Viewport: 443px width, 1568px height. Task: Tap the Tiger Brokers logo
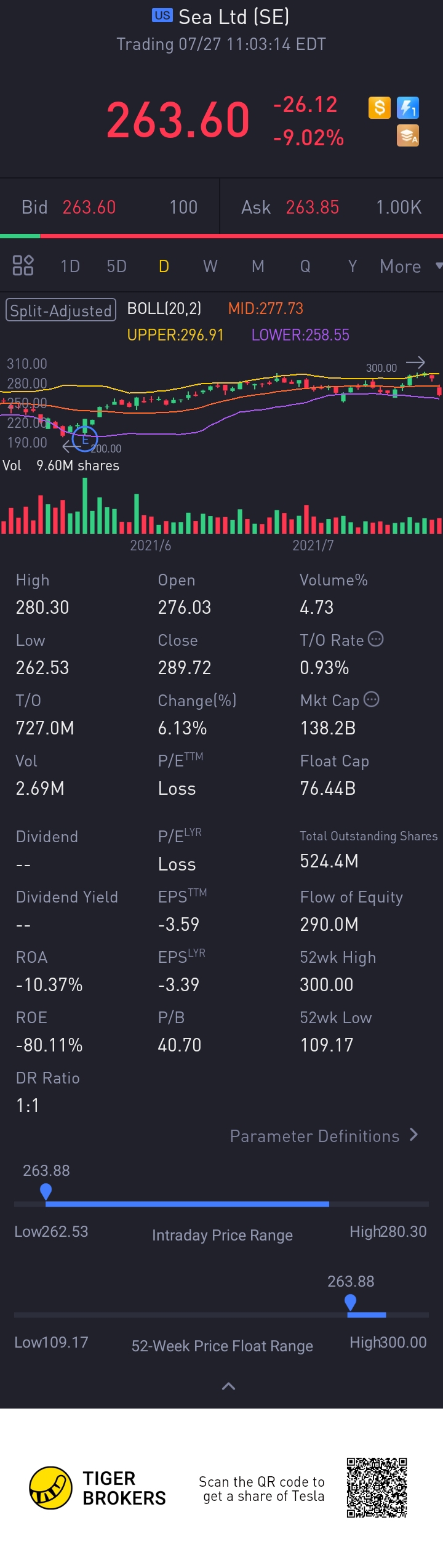50,1487
